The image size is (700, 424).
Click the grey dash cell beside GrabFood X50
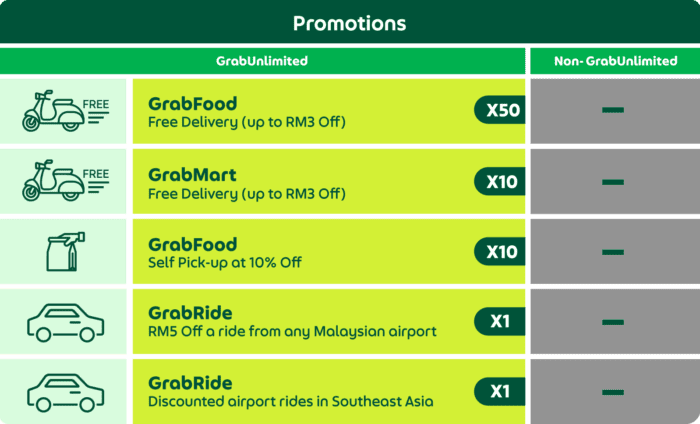point(615,111)
